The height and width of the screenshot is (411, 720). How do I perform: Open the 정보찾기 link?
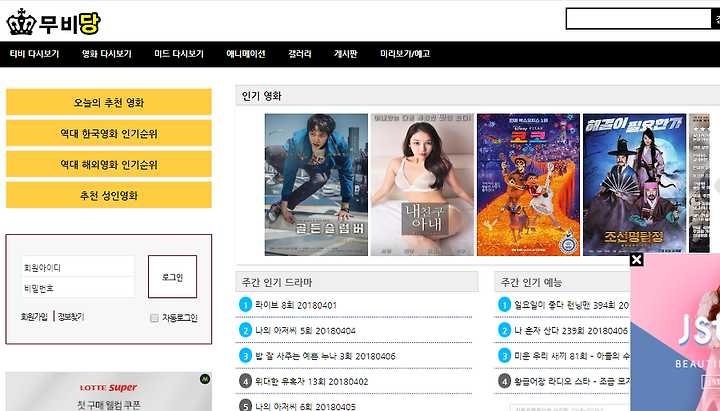[x=71, y=317]
